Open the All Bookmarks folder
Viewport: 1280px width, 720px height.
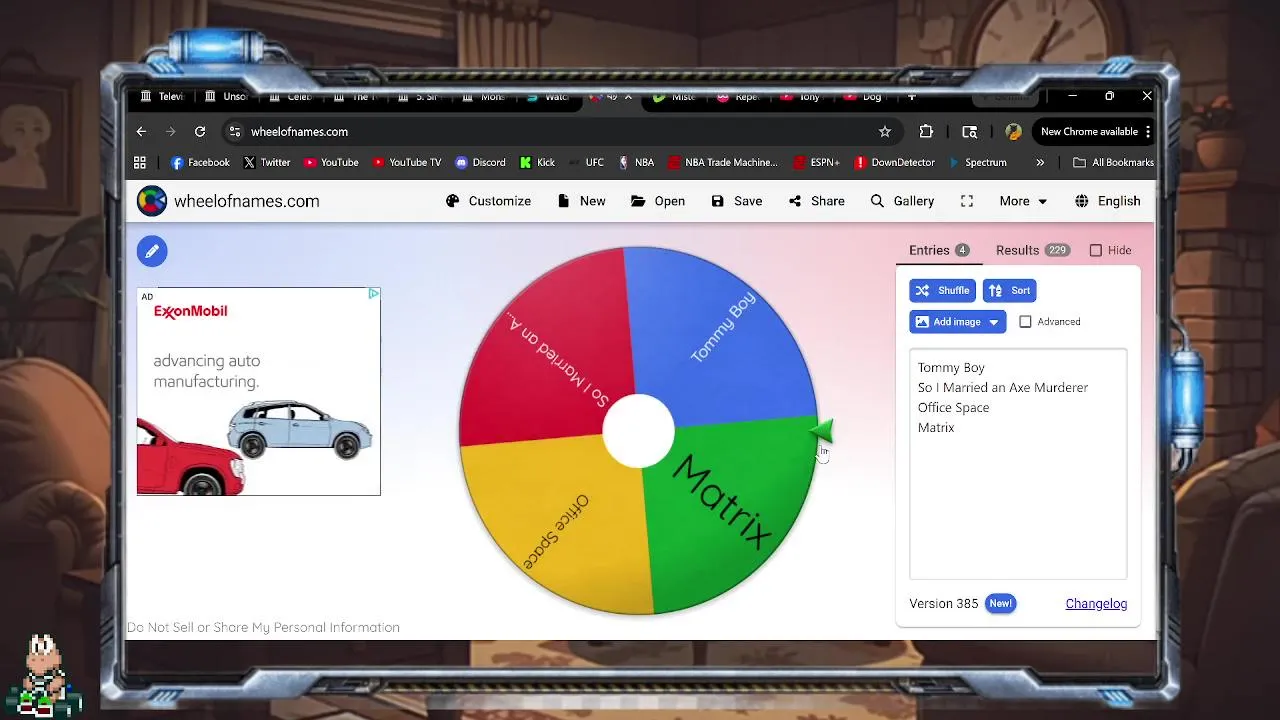coord(1113,162)
